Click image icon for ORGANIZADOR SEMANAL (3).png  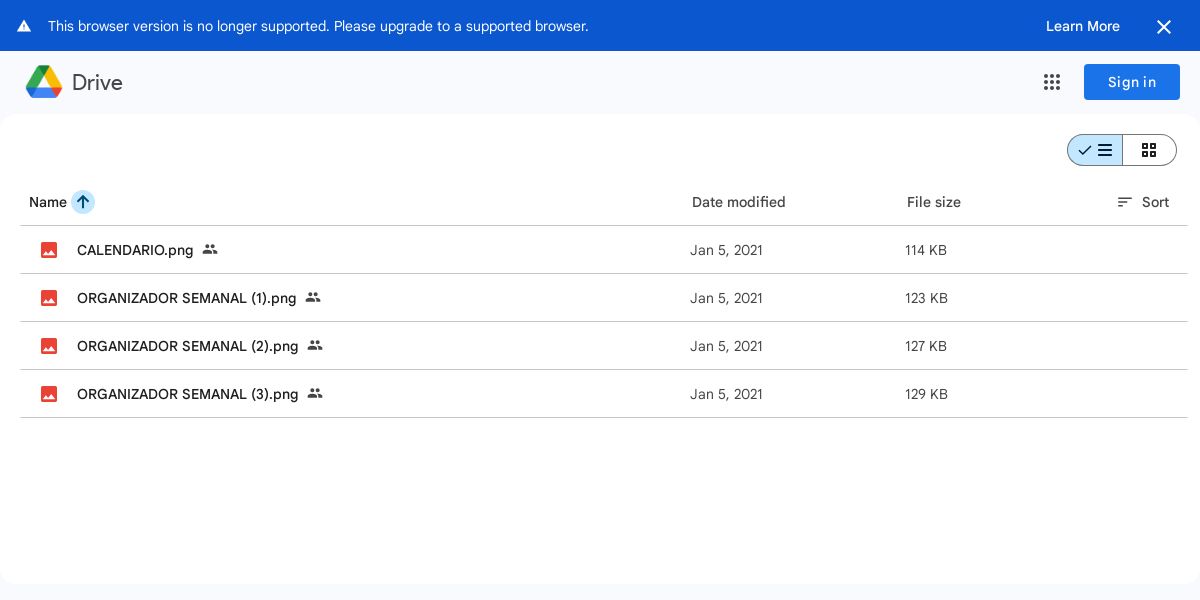pos(49,394)
